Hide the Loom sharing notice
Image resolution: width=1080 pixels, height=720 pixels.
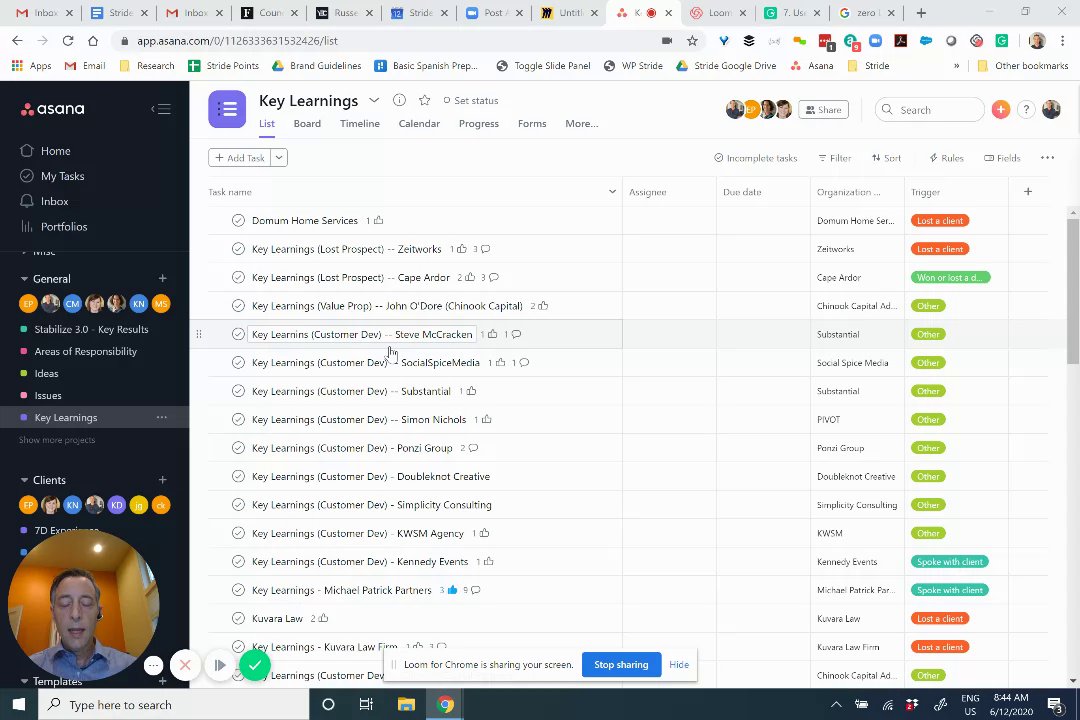pyautogui.click(x=678, y=664)
